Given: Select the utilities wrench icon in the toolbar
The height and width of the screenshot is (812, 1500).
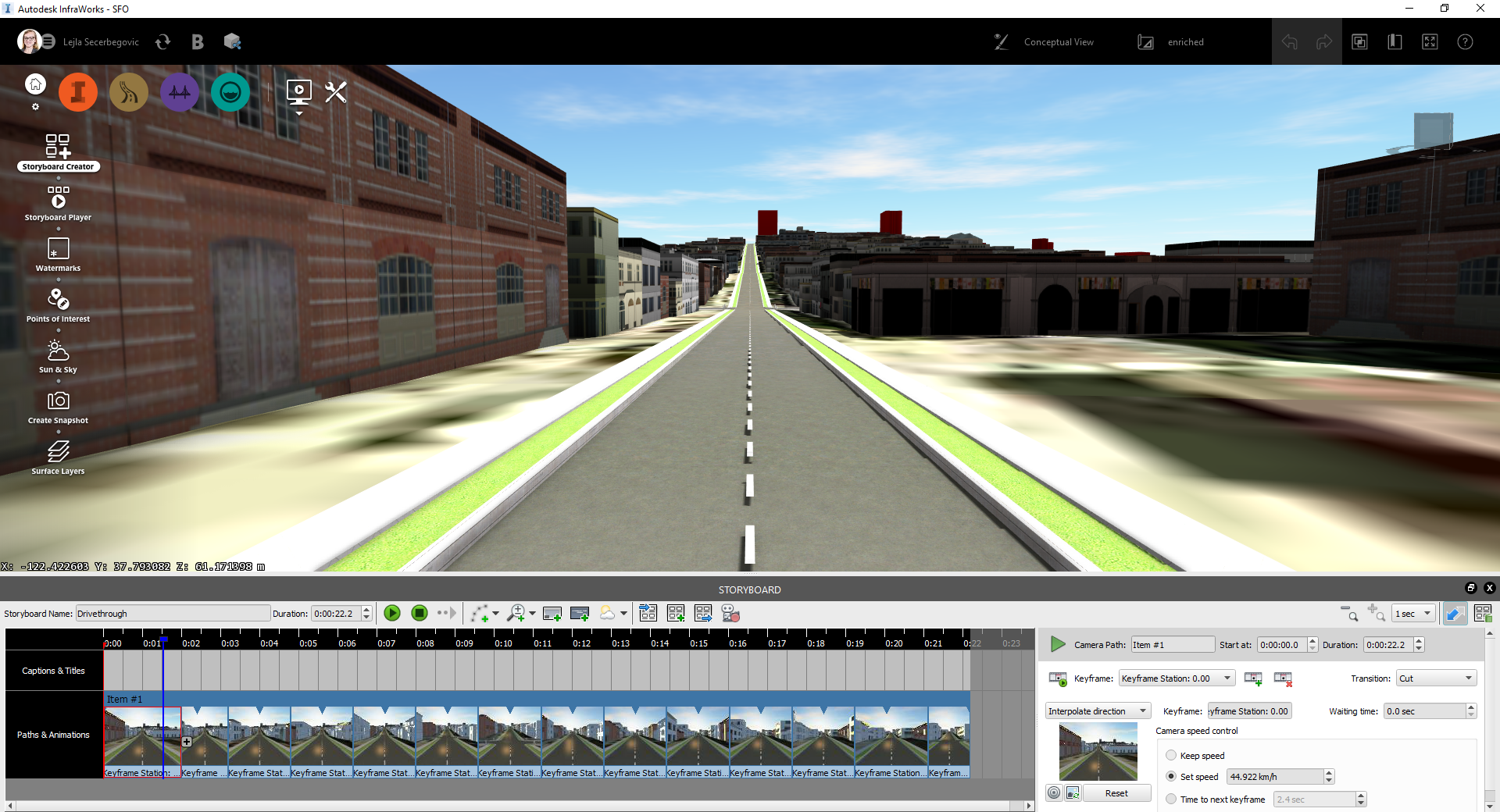Looking at the screenshot, I should tap(335, 91).
